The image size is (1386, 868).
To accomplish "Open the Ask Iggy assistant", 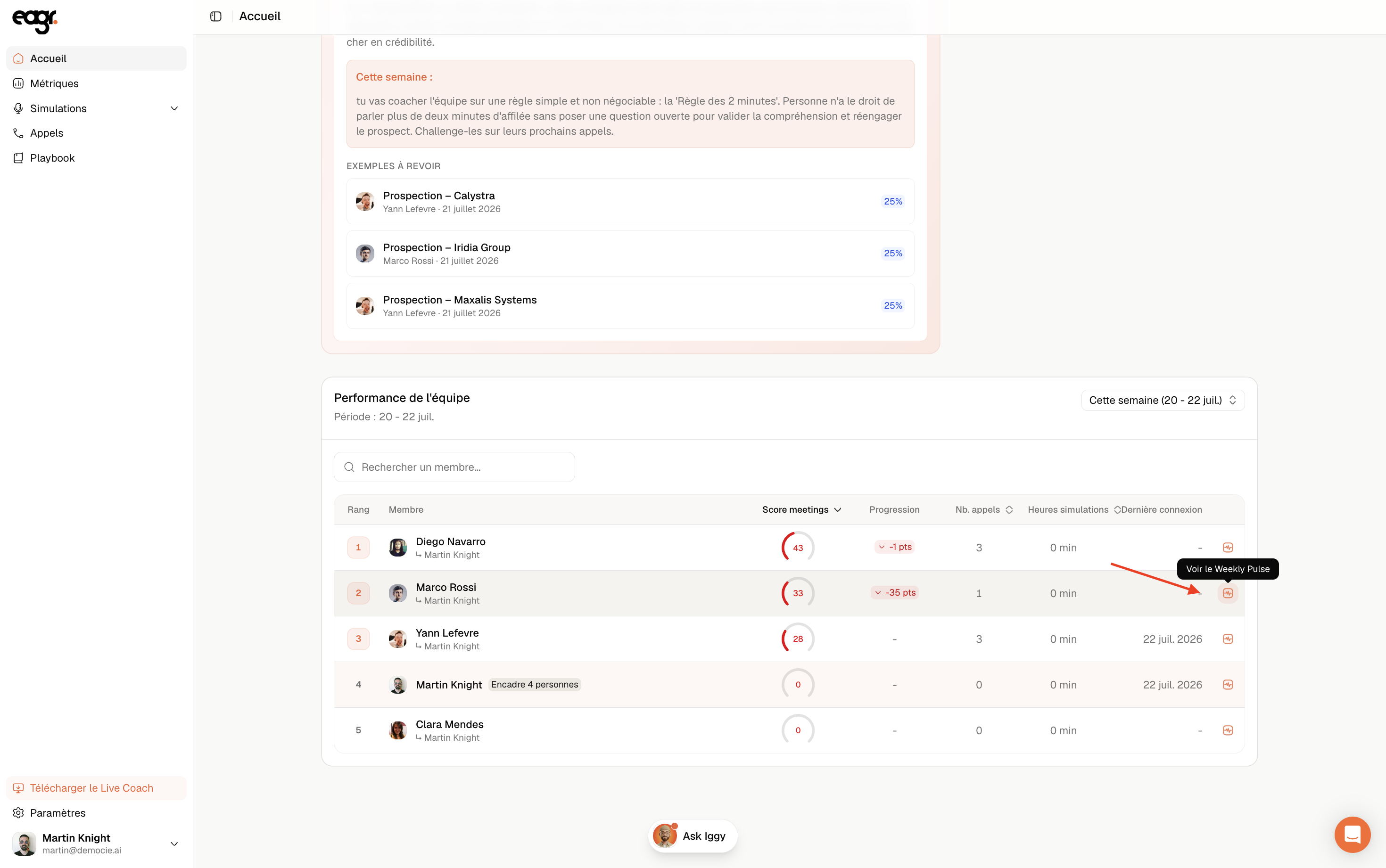I will click(x=693, y=836).
